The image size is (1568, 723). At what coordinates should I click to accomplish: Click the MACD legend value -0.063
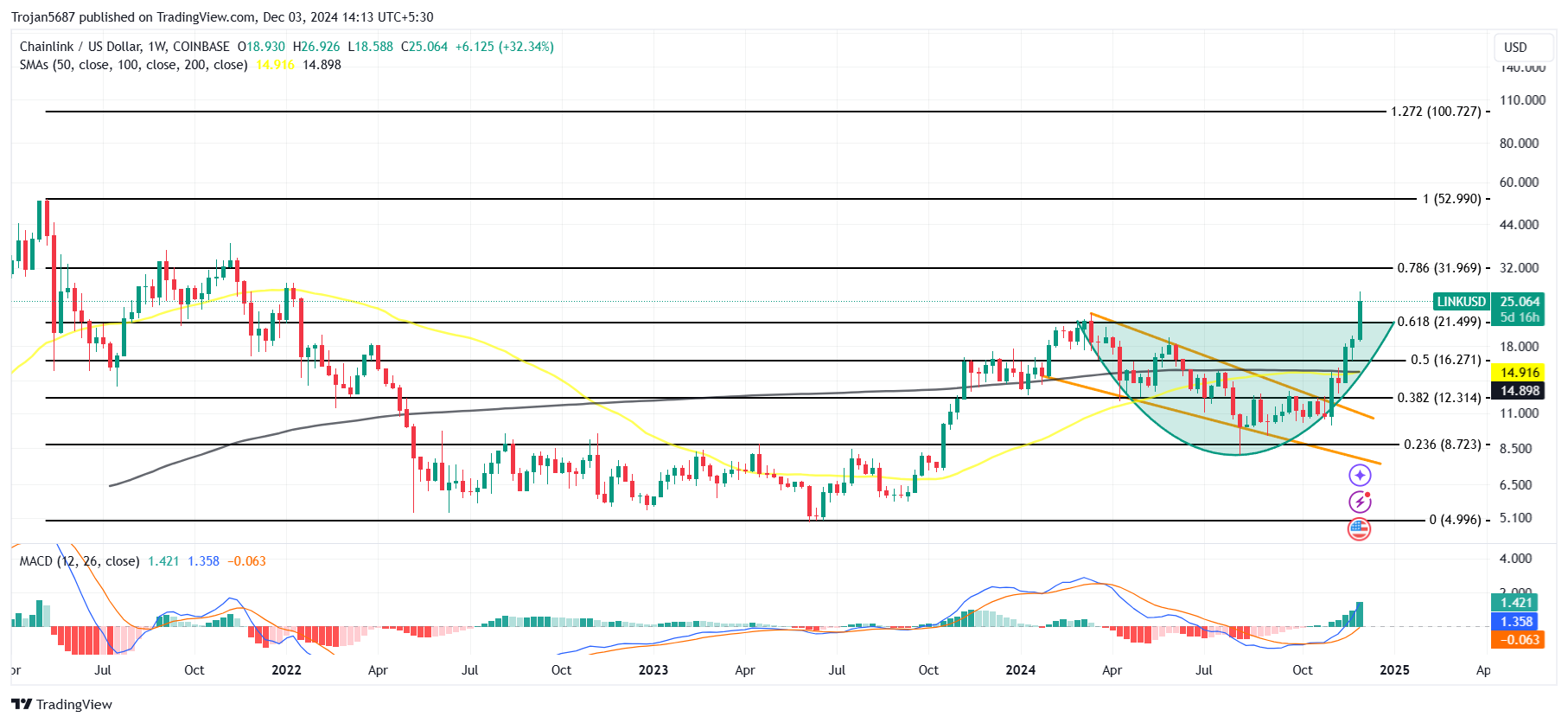click(247, 561)
